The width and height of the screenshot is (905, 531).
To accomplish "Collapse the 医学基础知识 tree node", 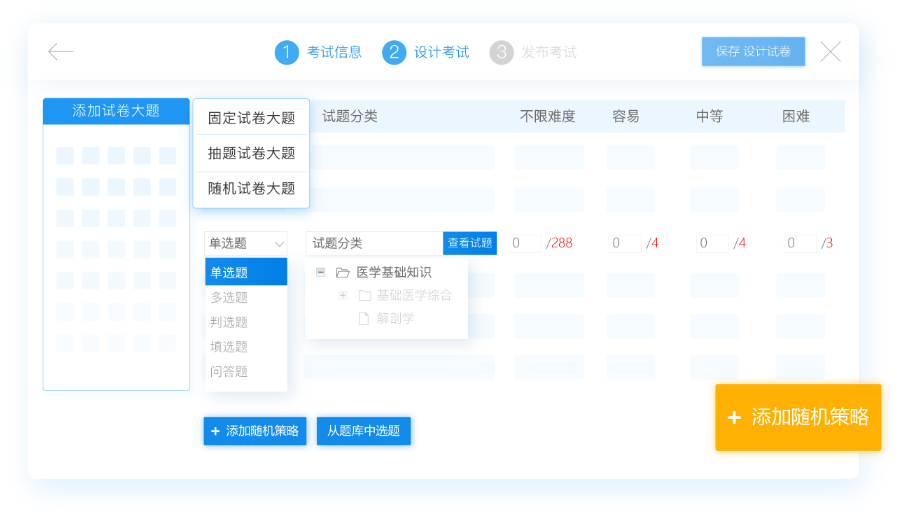I will pyautogui.click(x=320, y=272).
